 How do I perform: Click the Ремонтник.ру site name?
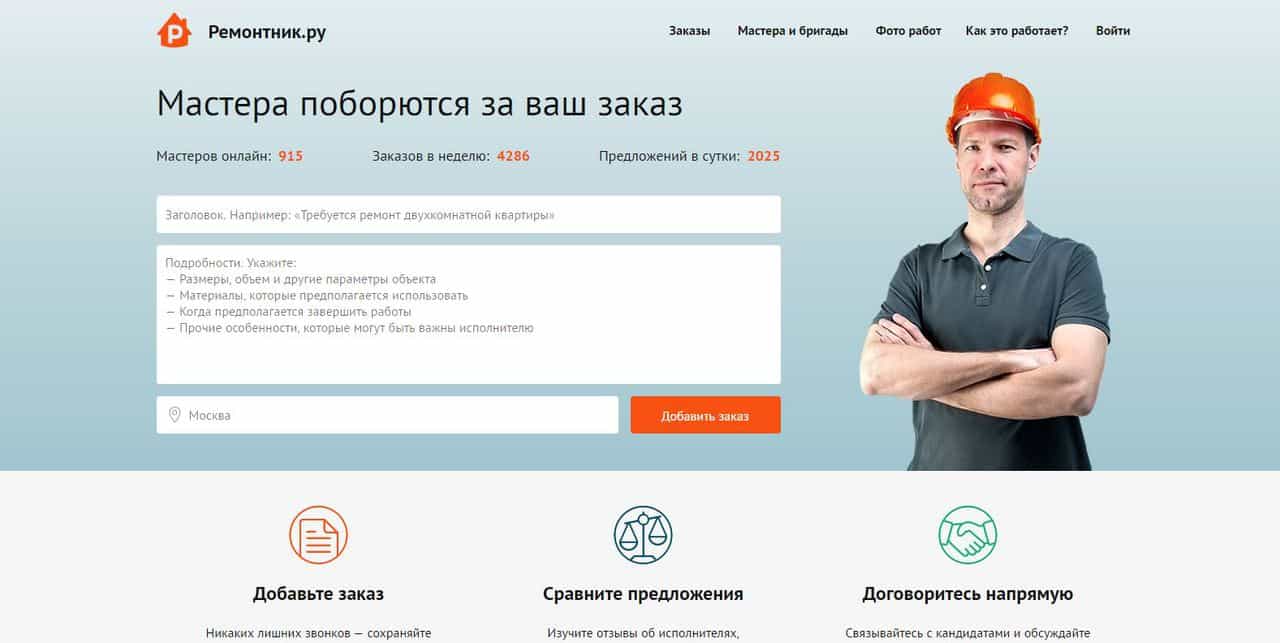coord(267,32)
